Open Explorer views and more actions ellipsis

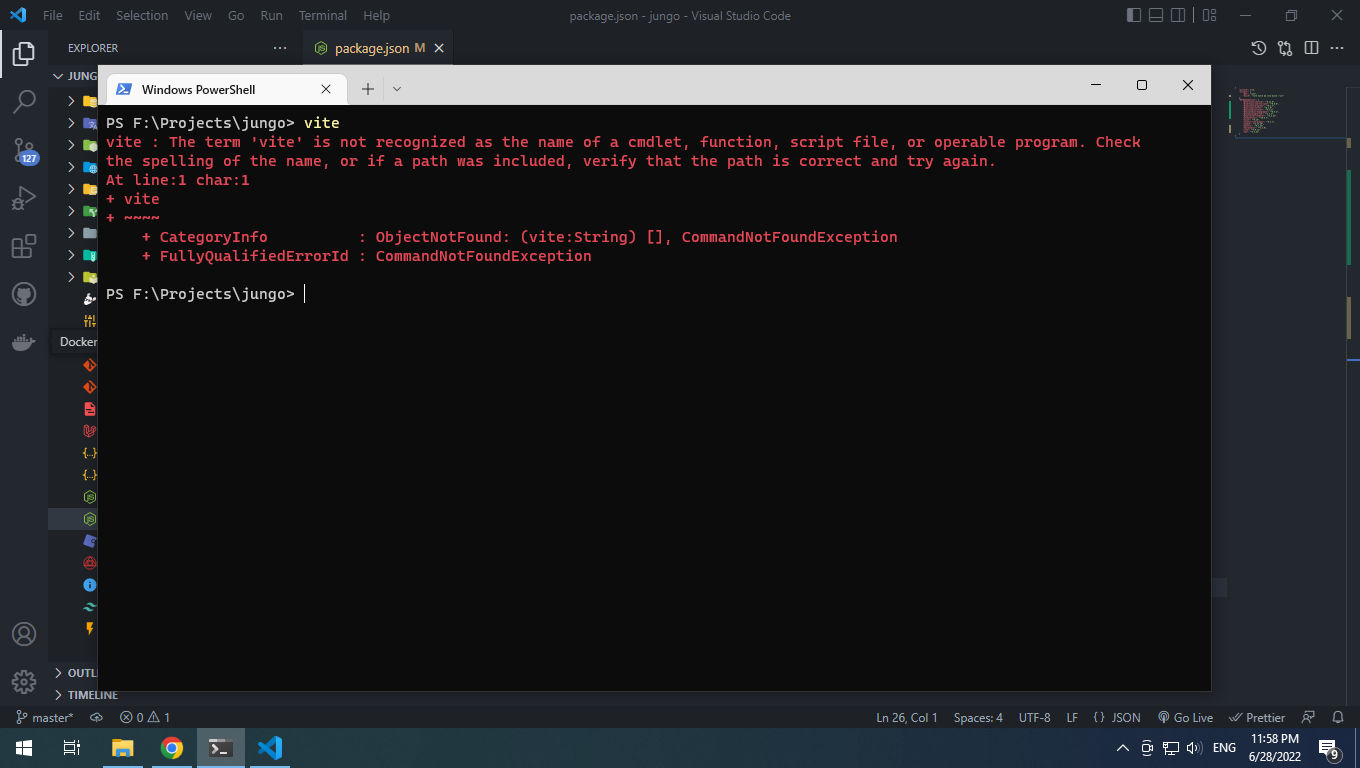(280, 48)
